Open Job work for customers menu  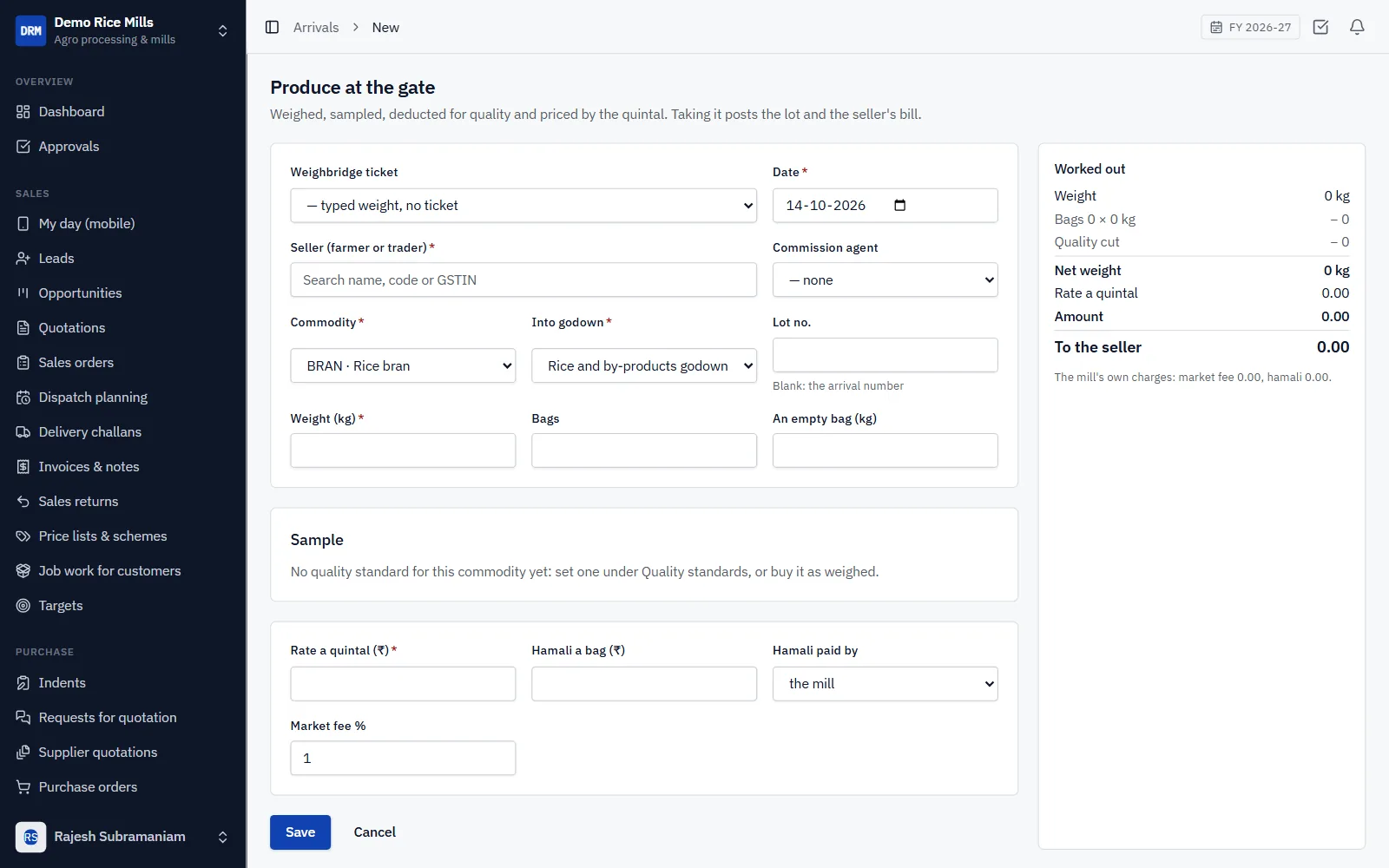(122, 571)
